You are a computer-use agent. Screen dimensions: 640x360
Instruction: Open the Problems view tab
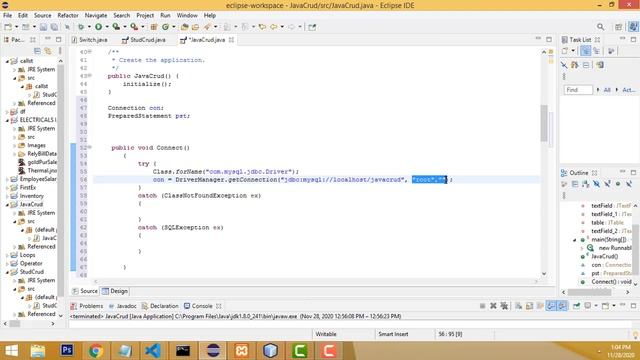(87, 306)
